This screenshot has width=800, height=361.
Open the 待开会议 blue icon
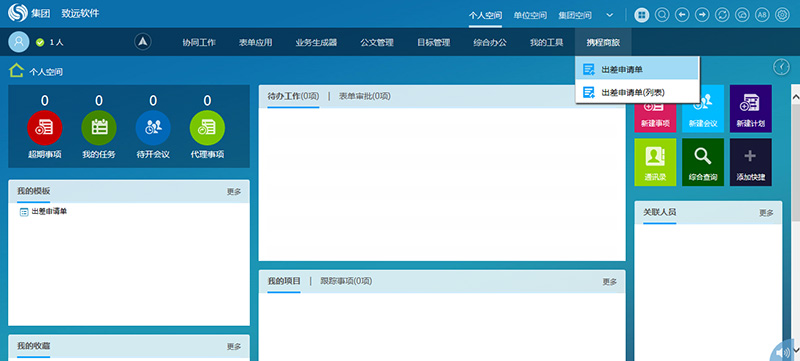[x=153, y=128]
